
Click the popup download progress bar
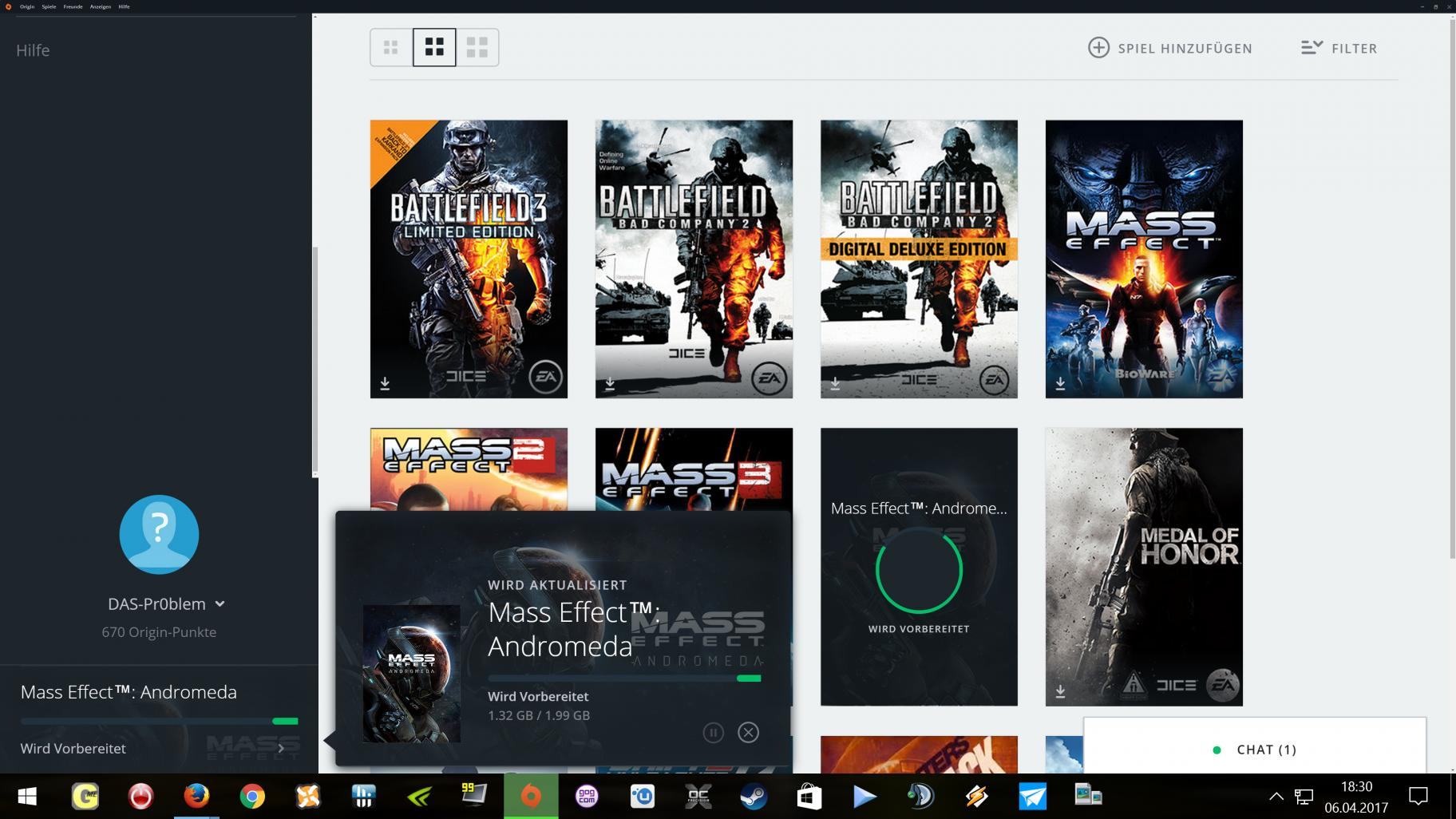[x=624, y=679]
